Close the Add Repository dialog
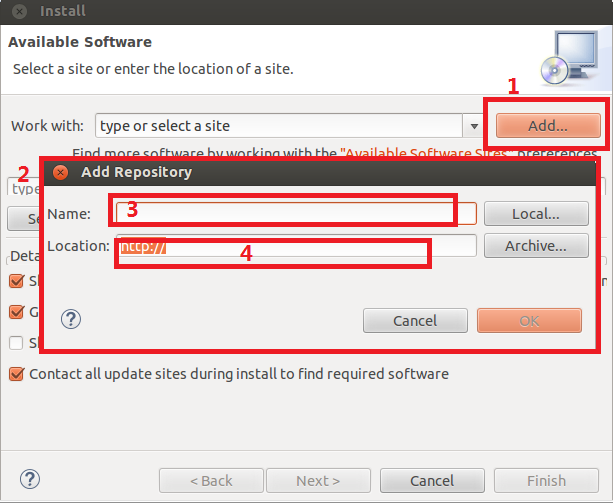 60,172
